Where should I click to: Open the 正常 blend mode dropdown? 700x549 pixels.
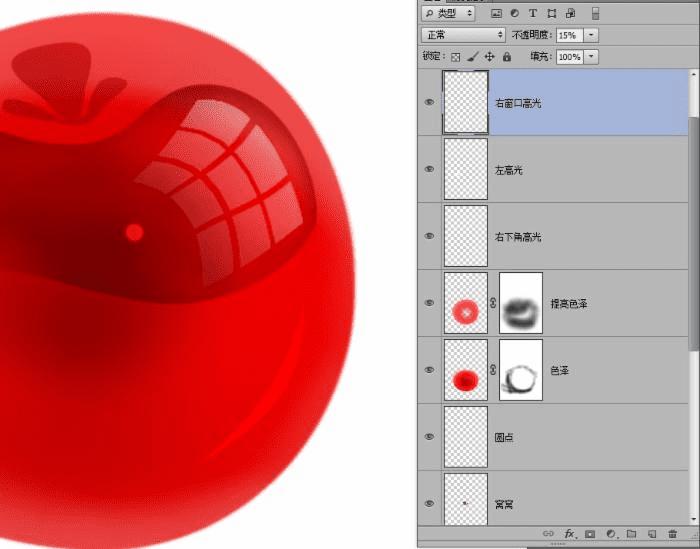(463, 35)
